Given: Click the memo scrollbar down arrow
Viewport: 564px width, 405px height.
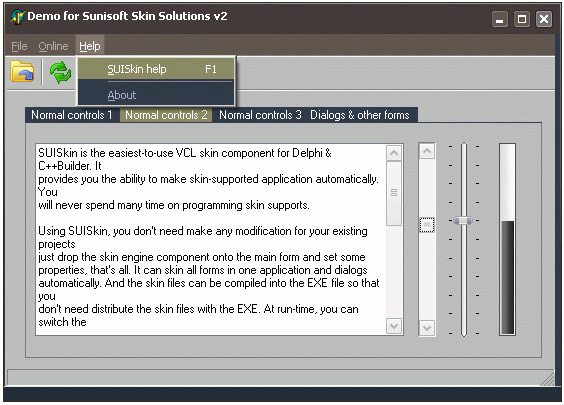Looking at the screenshot, I should coord(394,326).
